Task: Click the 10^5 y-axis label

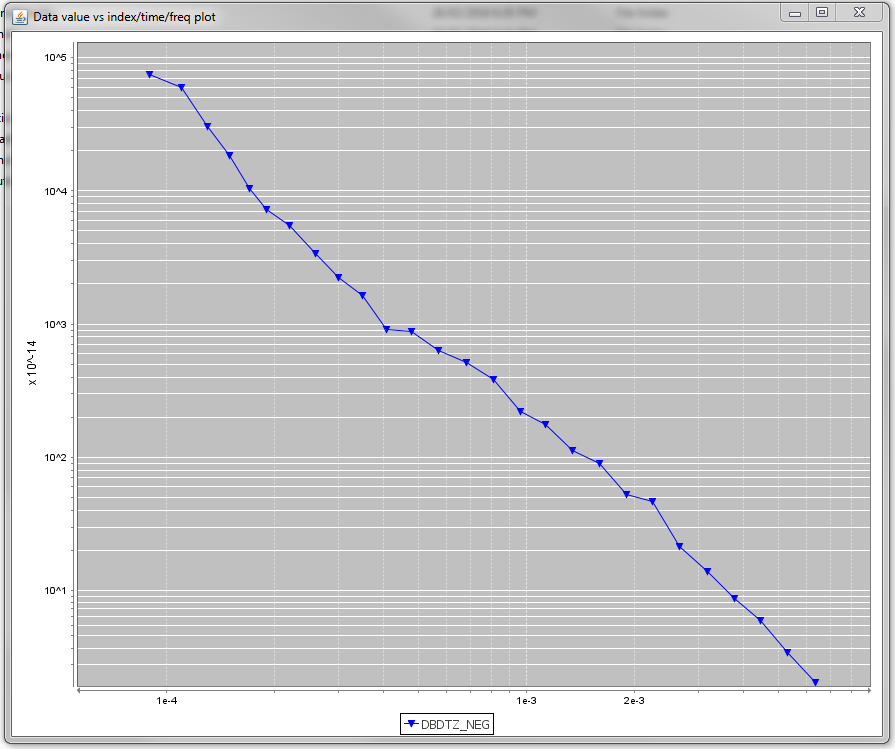Action: pyautogui.click(x=55, y=57)
